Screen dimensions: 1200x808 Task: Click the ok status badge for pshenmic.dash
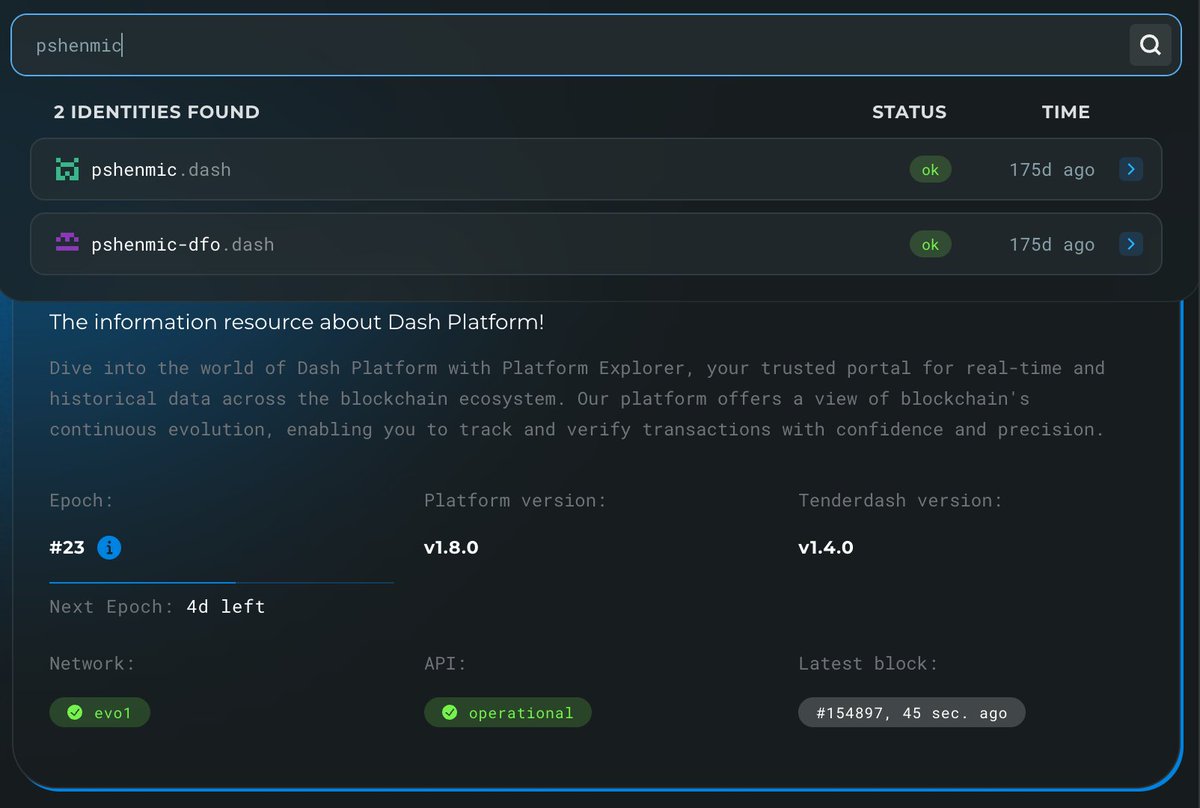point(930,170)
